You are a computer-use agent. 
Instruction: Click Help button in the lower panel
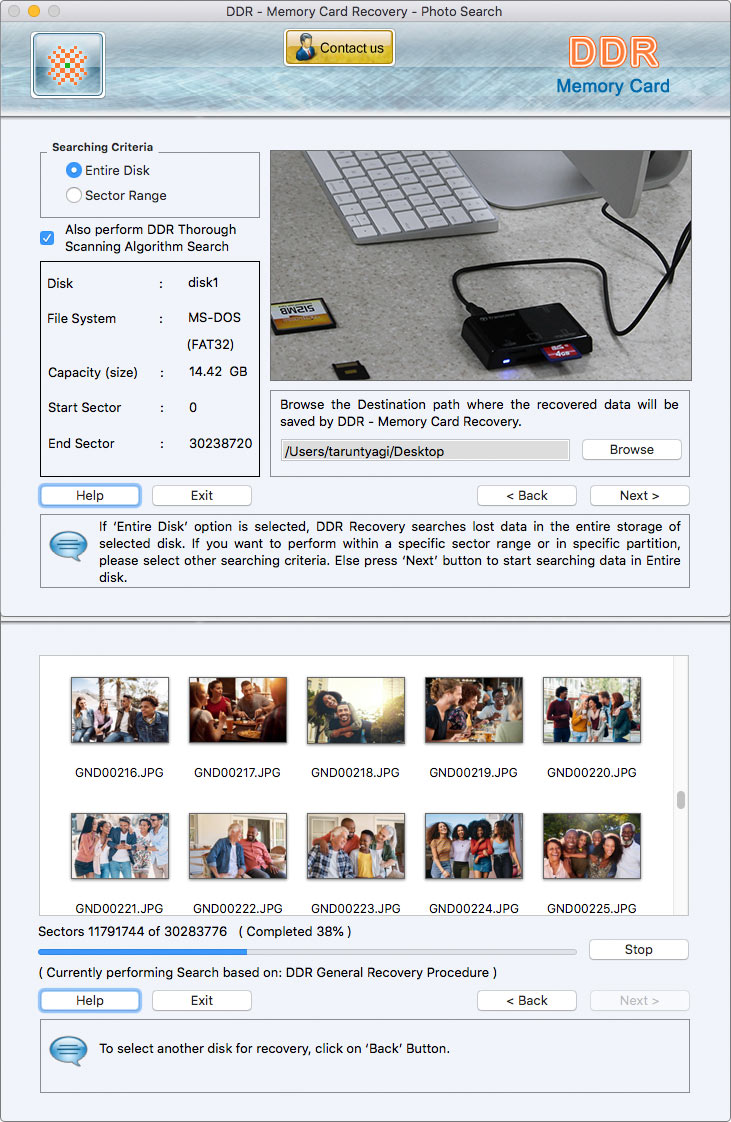click(x=90, y=1000)
